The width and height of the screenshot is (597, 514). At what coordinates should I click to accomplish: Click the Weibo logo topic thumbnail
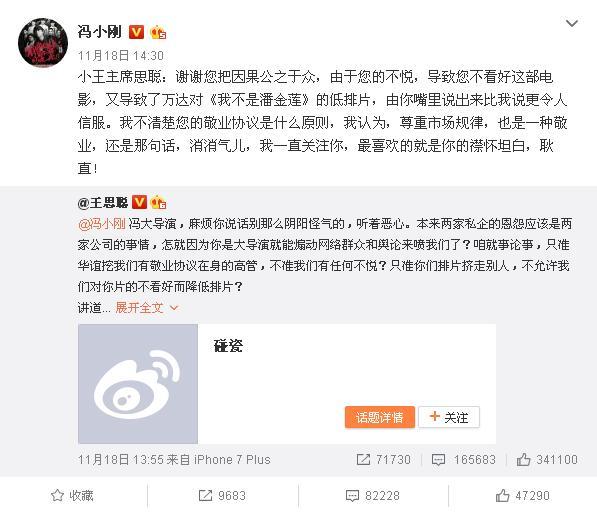coord(138,384)
